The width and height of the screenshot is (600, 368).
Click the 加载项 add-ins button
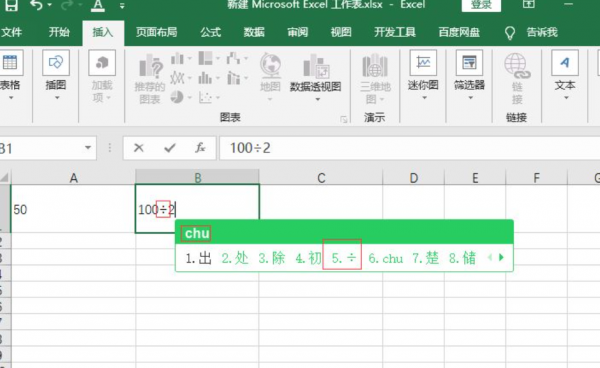click(x=102, y=77)
